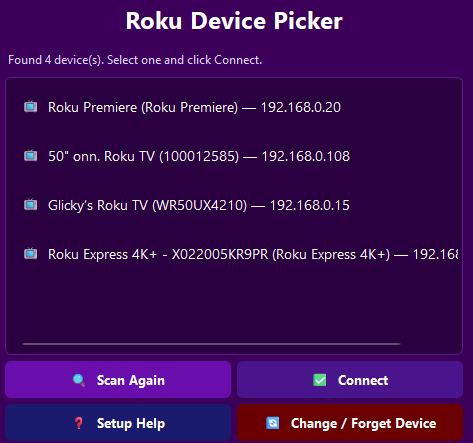Click the green checkmark icon on Connect
This screenshot has width=473, height=443.
320,380
